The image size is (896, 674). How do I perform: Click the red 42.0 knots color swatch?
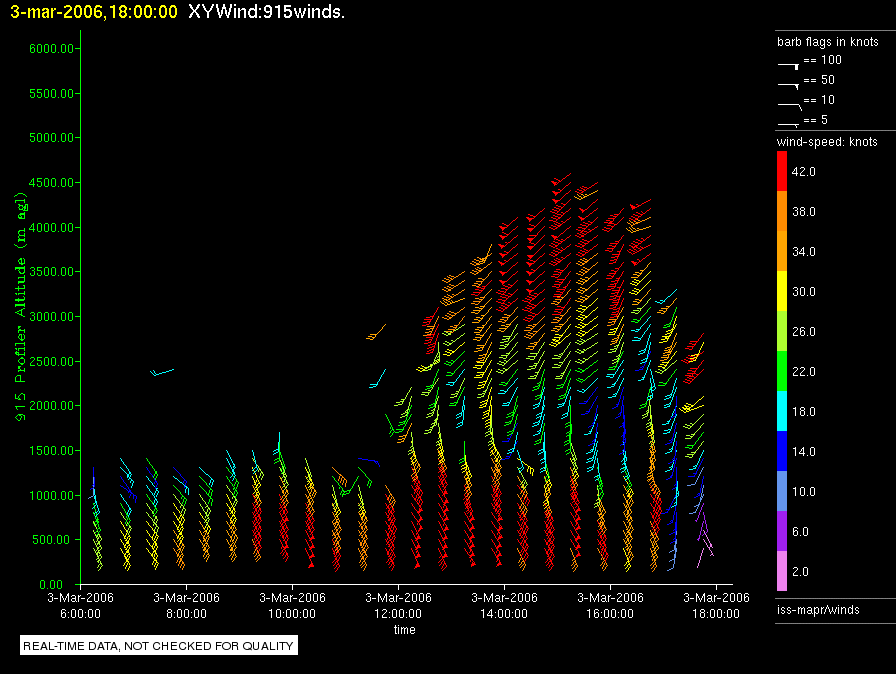(783, 172)
